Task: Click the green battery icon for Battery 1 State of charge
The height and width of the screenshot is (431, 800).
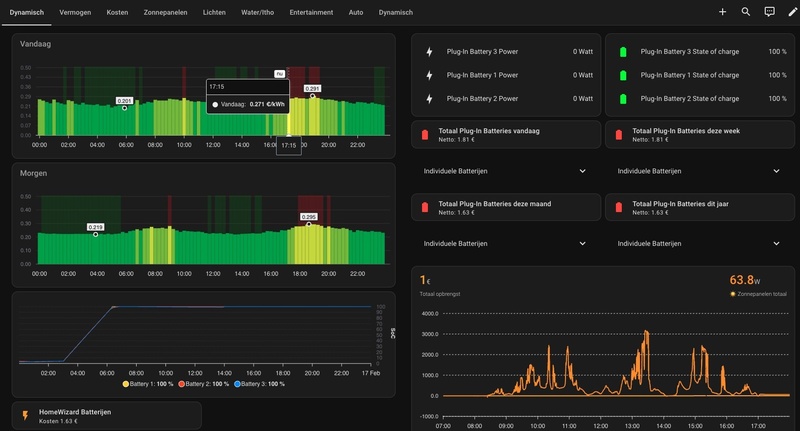Action: (624, 75)
